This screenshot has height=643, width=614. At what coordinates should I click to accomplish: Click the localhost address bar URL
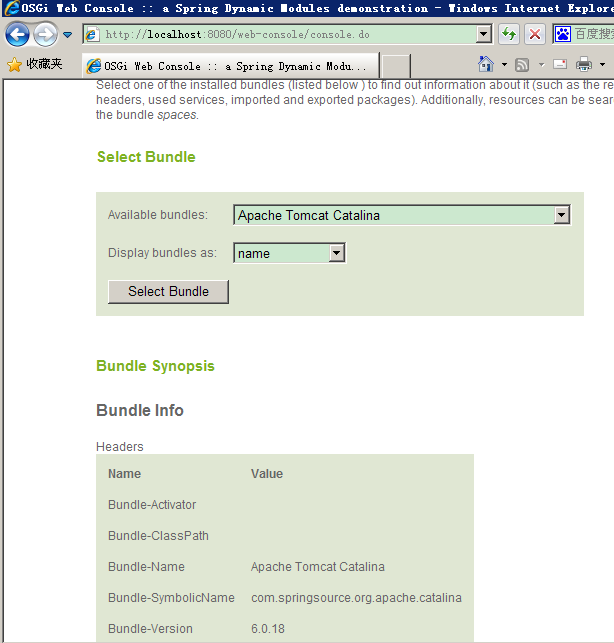coord(237,34)
